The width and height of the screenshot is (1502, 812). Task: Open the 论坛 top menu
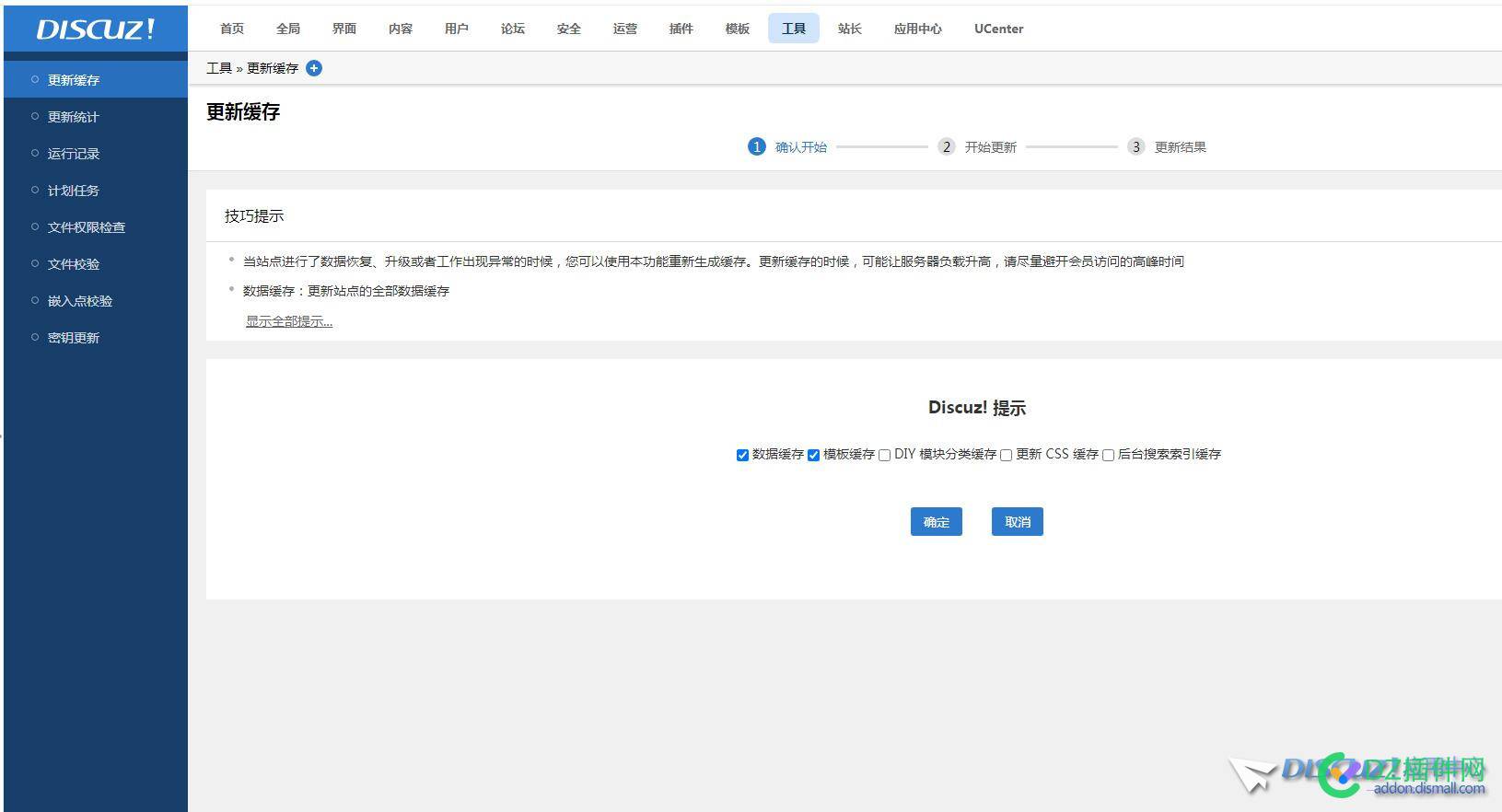tap(513, 29)
